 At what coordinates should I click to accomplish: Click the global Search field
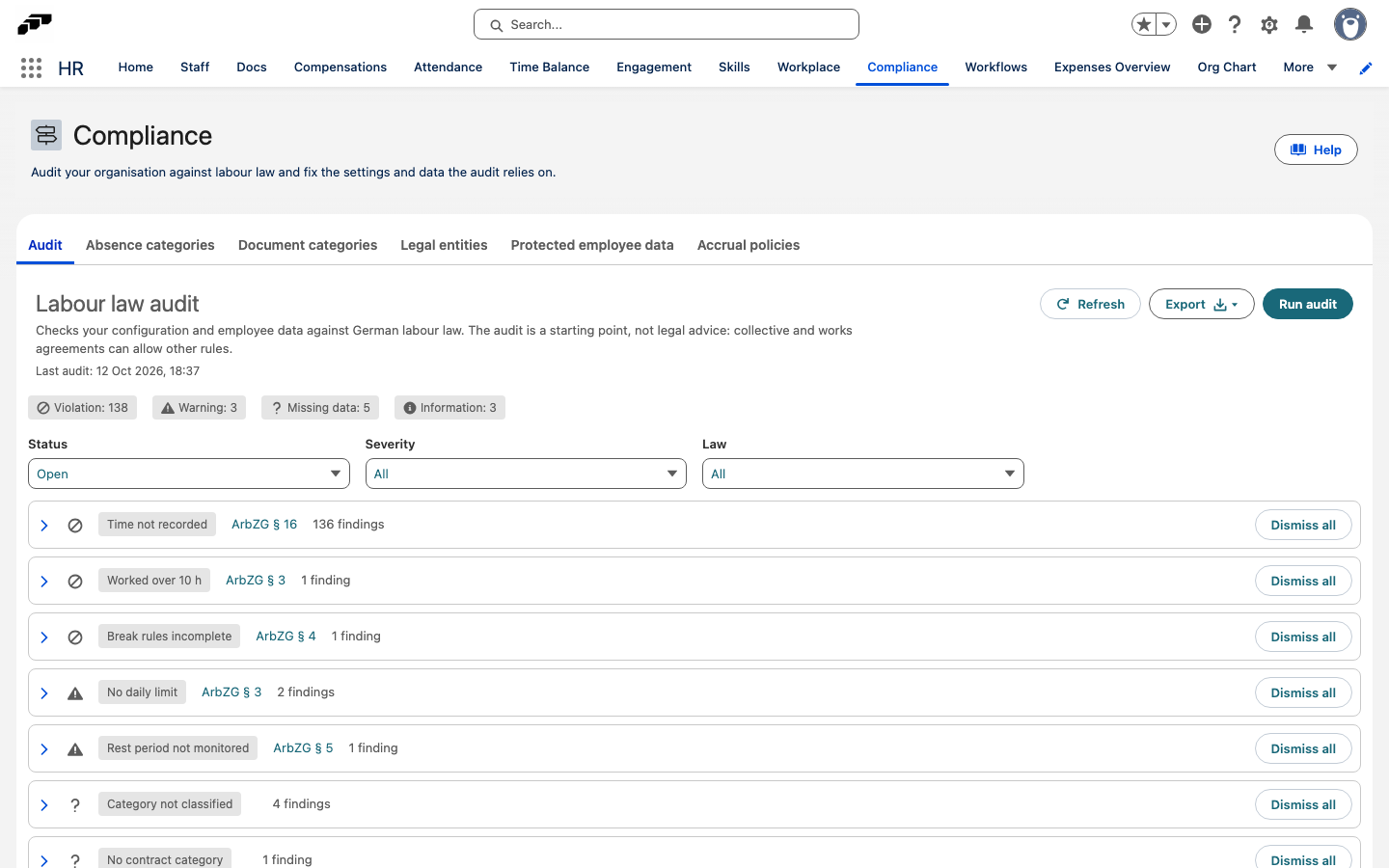667,24
